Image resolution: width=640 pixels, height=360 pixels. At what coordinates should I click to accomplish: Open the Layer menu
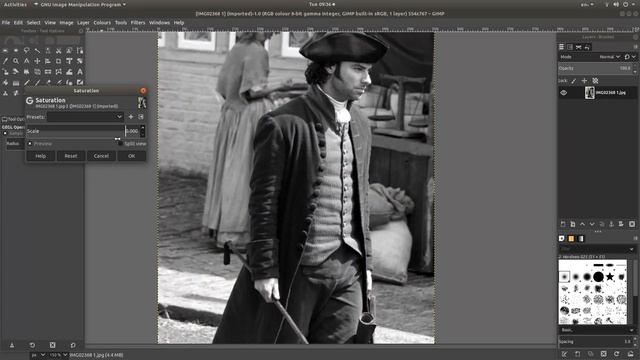point(83,22)
